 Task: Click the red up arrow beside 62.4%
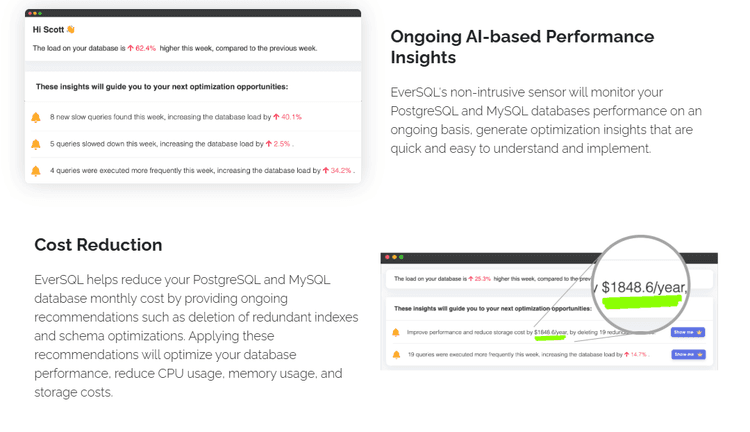point(130,47)
